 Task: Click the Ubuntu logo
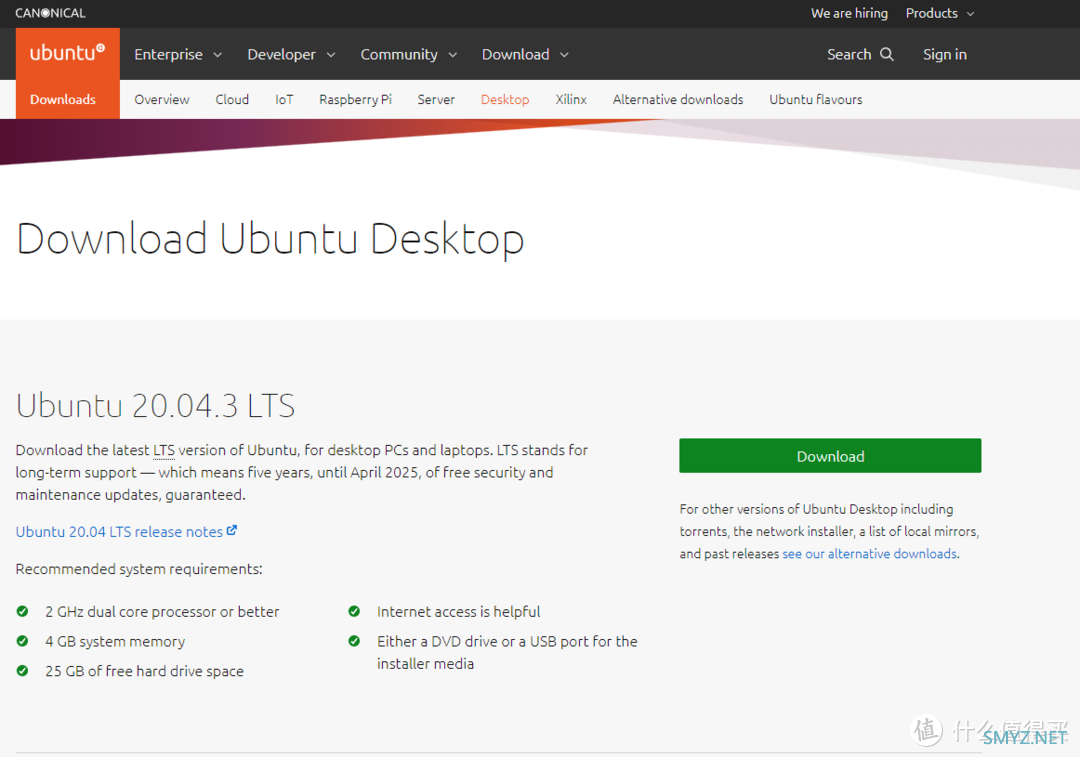68,53
